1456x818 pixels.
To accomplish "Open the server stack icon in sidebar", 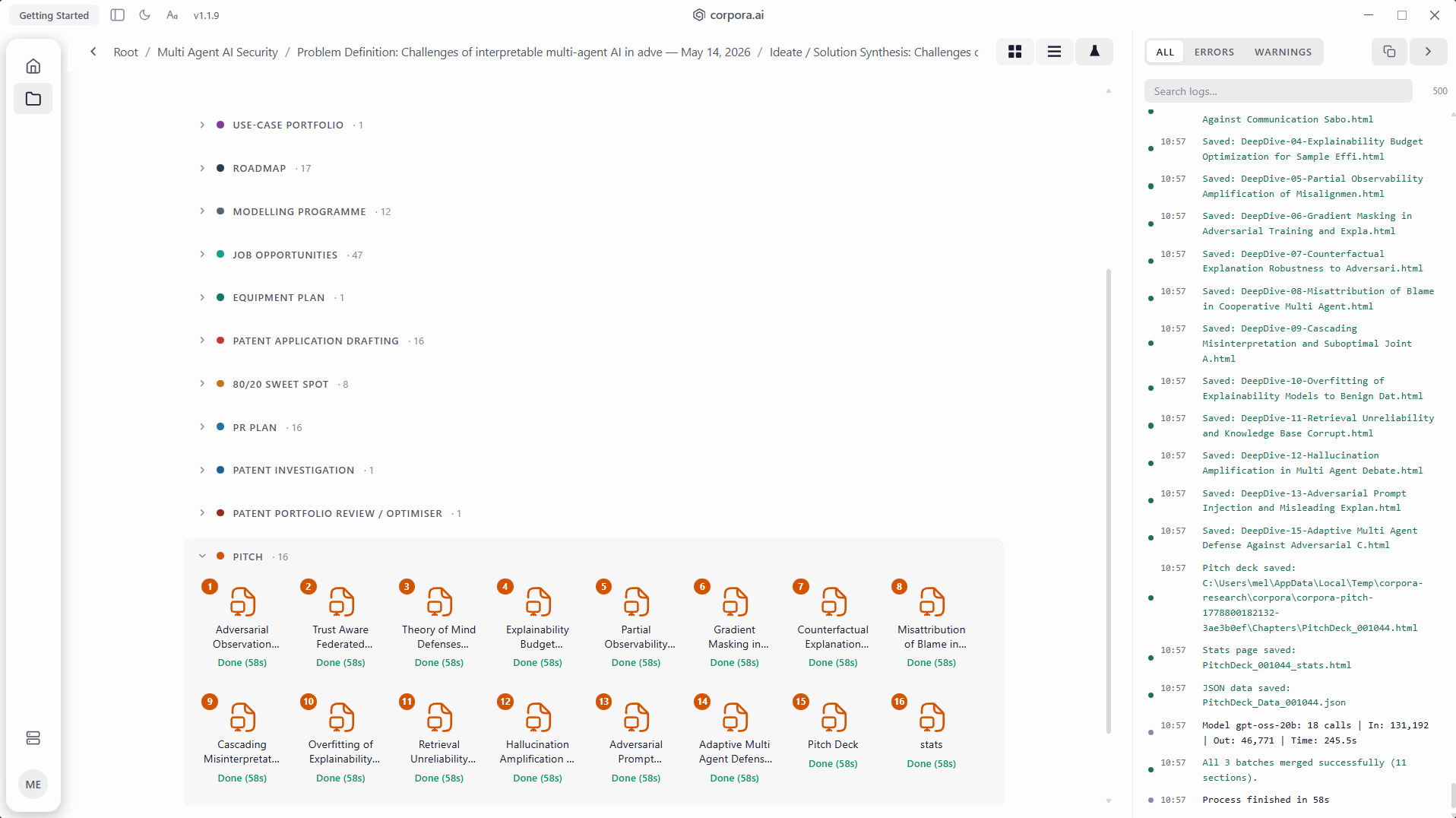I will [33, 738].
